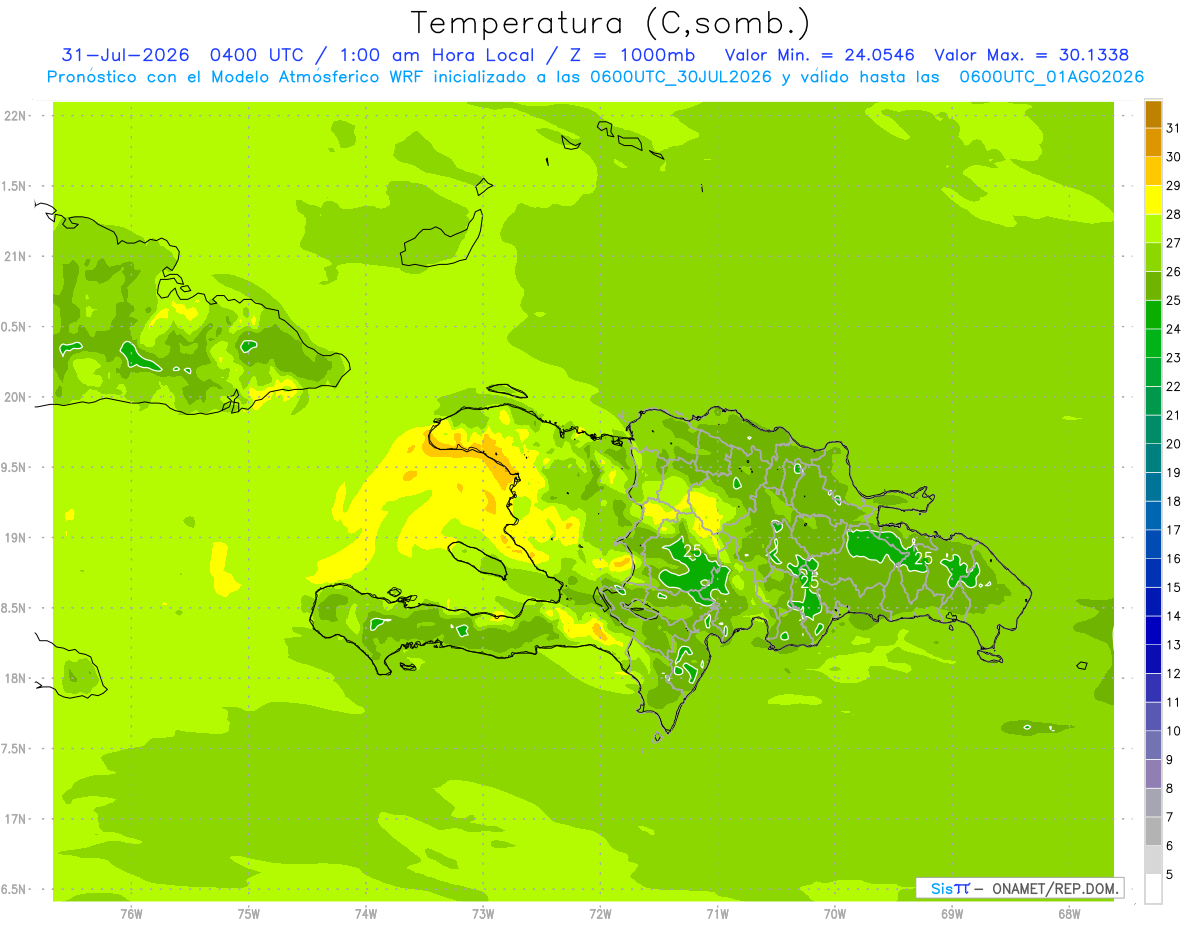Click the "20N" latitude label
The image size is (1200, 927).
tap(15, 397)
